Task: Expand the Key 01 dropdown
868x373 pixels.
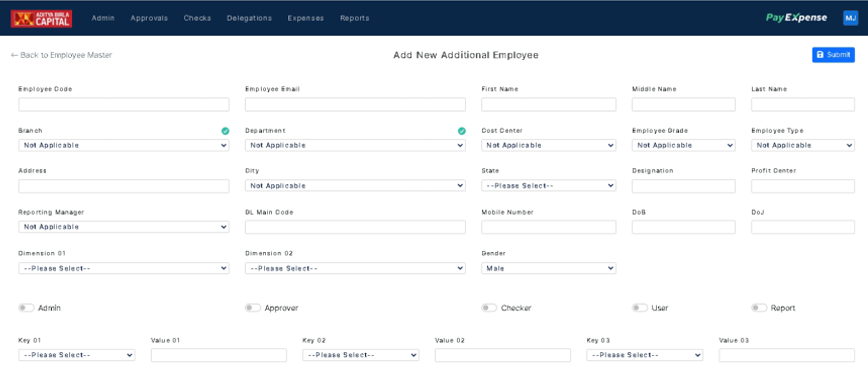Action: pyautogui.click(x=76, y=355)
